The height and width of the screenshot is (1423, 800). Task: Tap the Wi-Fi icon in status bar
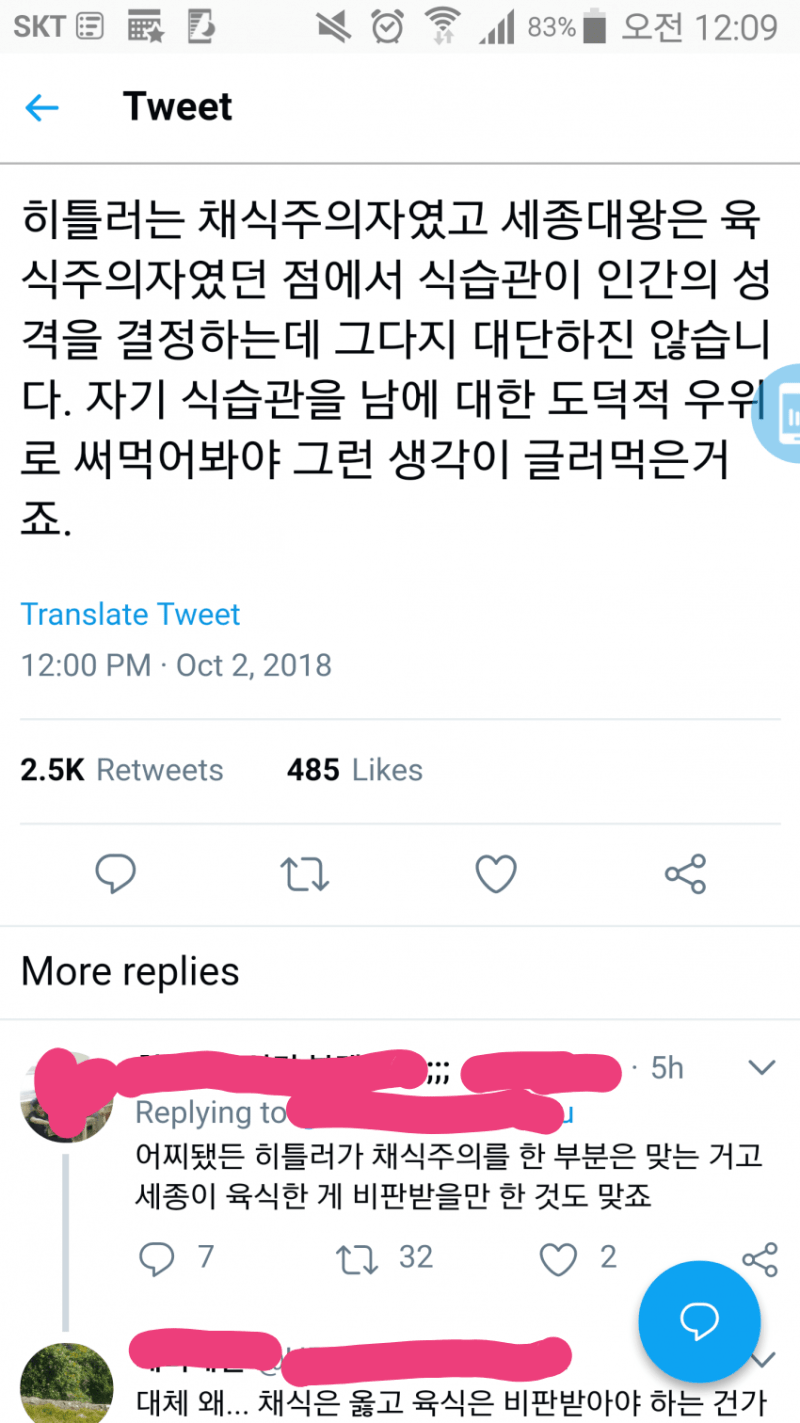pos(440,26)
